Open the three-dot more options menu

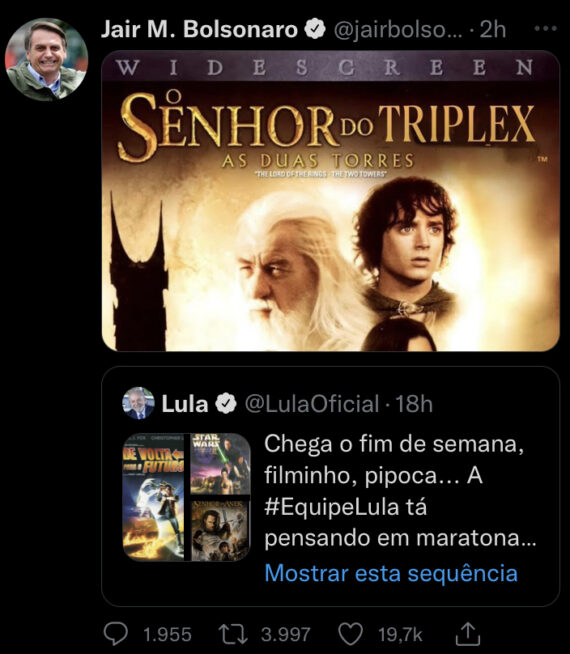545,29
